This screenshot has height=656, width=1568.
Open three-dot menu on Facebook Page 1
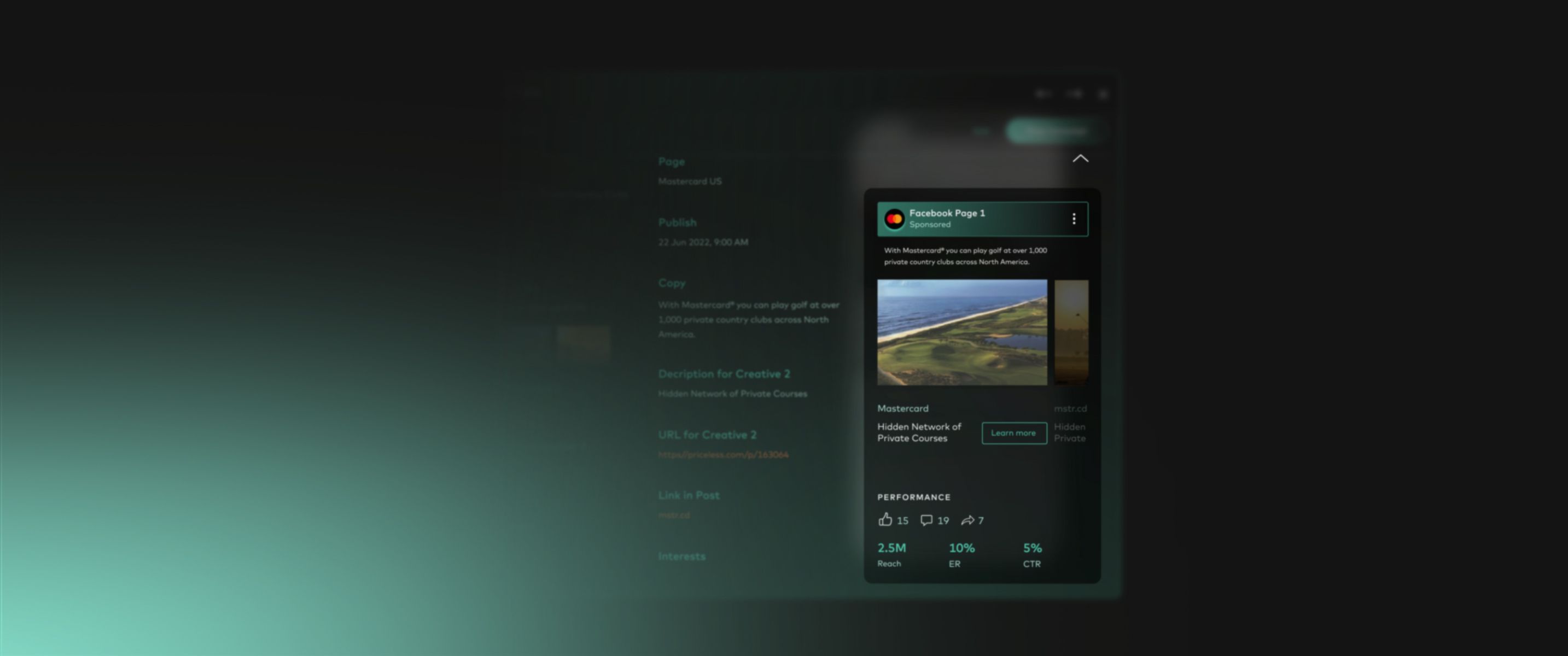[1074, 219]
